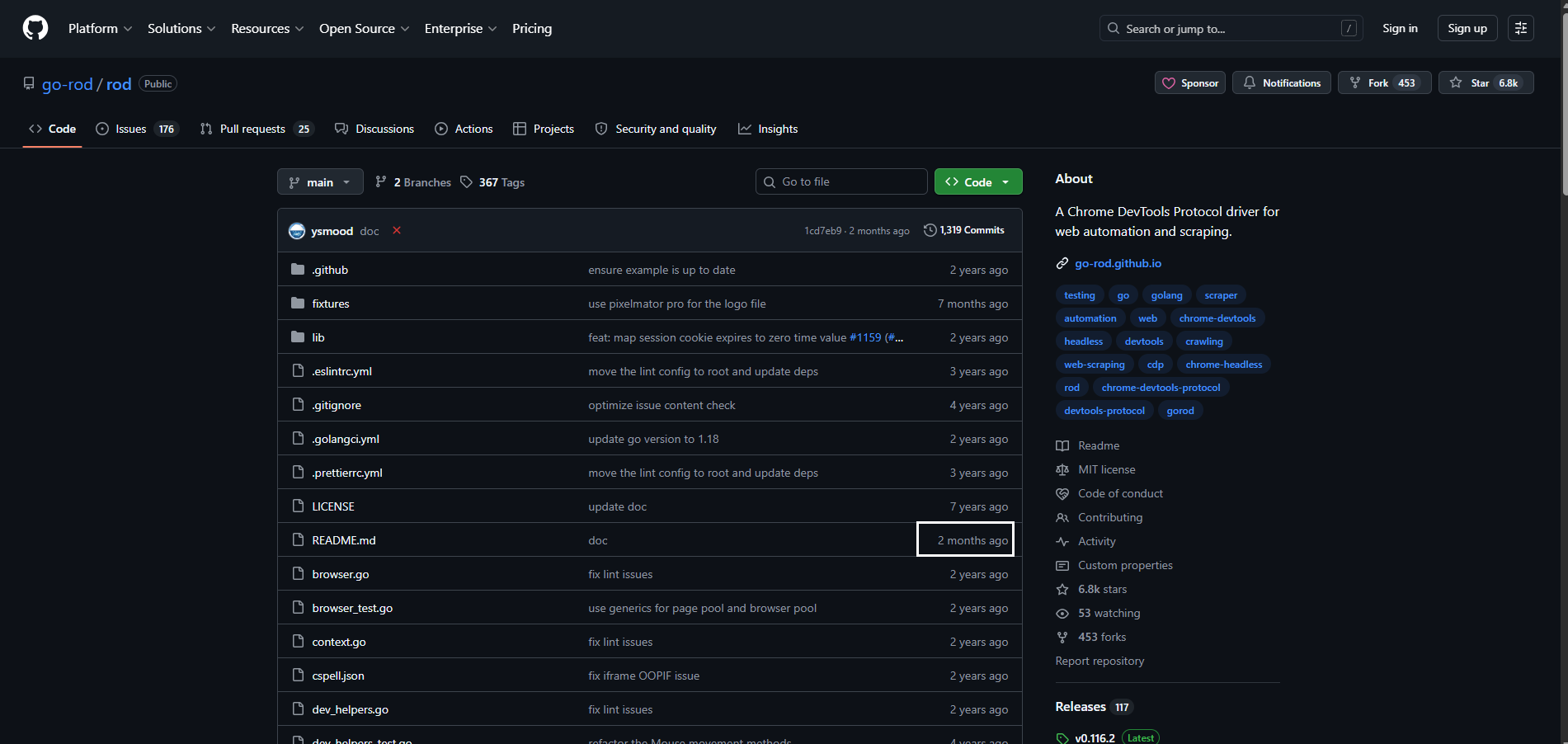1568x744 pixels.
Task: Click the 'update go version to 1.18' commit message
Action: 653,439
